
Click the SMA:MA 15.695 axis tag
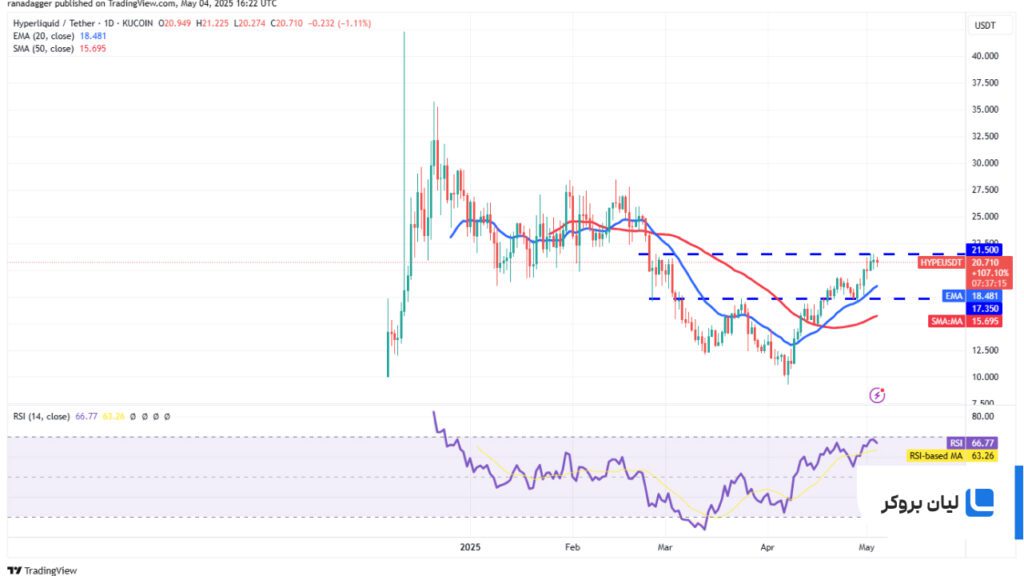point(965,321)
